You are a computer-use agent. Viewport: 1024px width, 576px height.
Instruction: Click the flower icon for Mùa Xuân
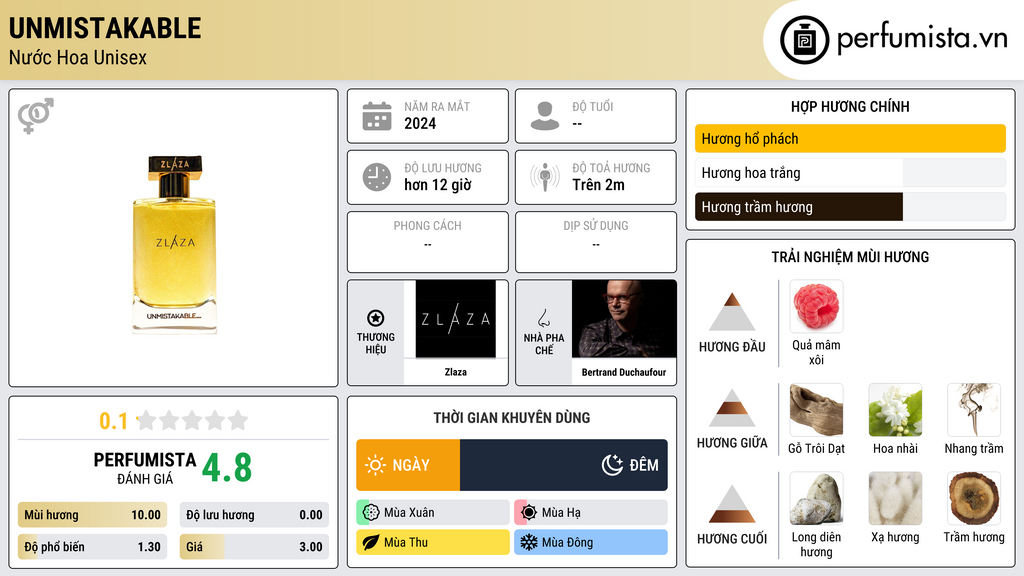click(x=371, y=513)
